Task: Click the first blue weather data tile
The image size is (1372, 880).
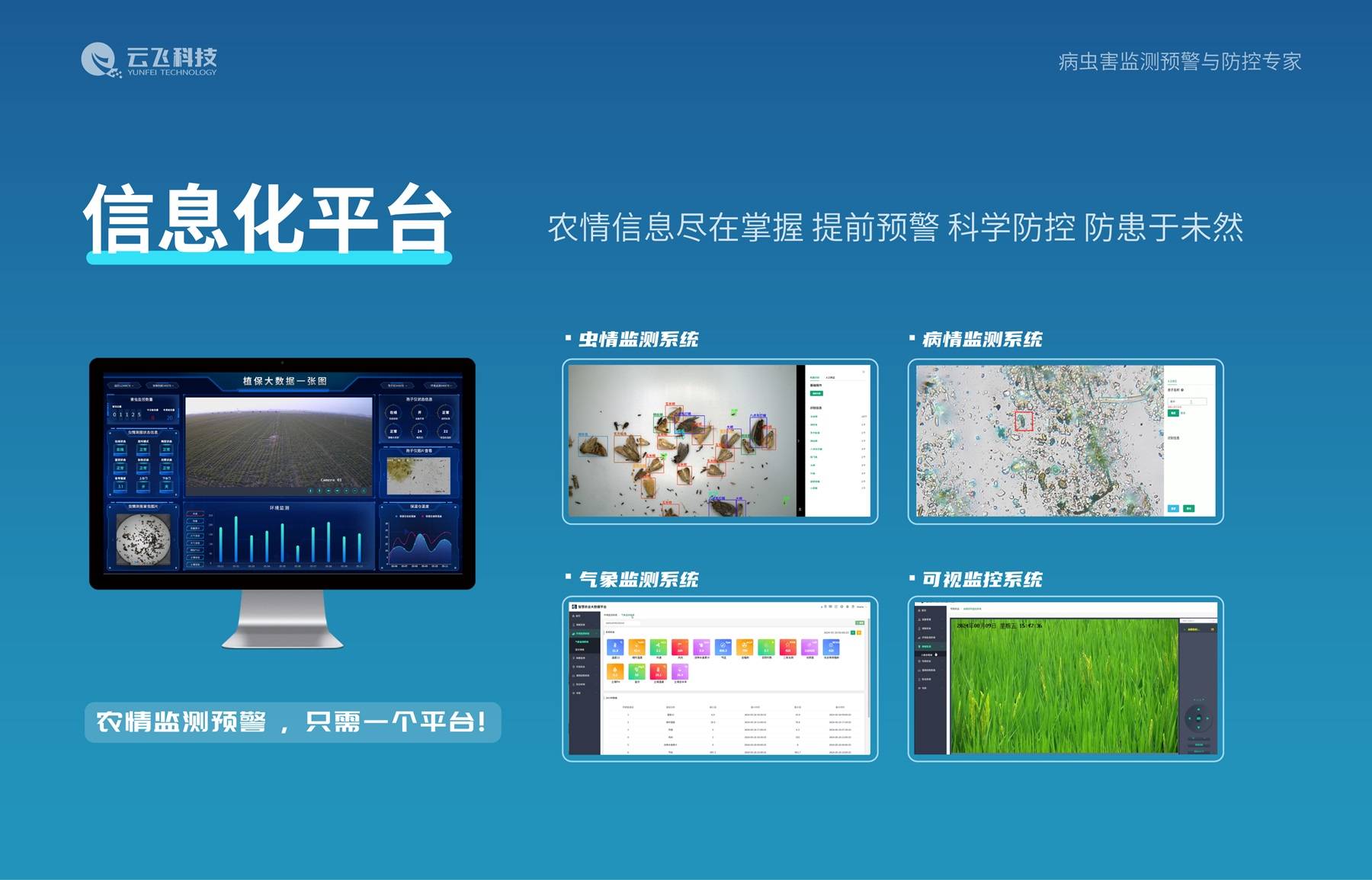Action: 615,648
